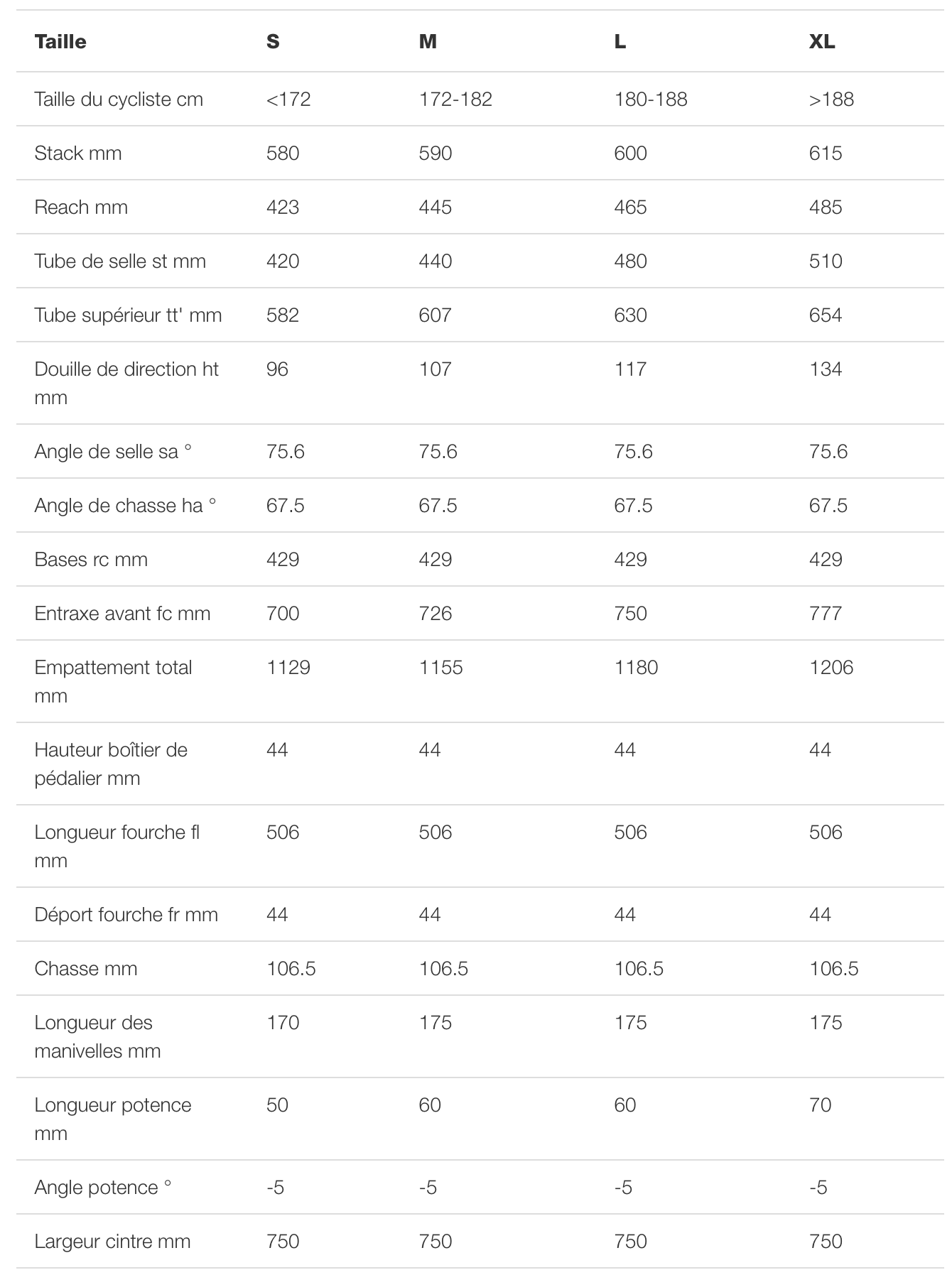Select crank length value 170 for S

283,1023
